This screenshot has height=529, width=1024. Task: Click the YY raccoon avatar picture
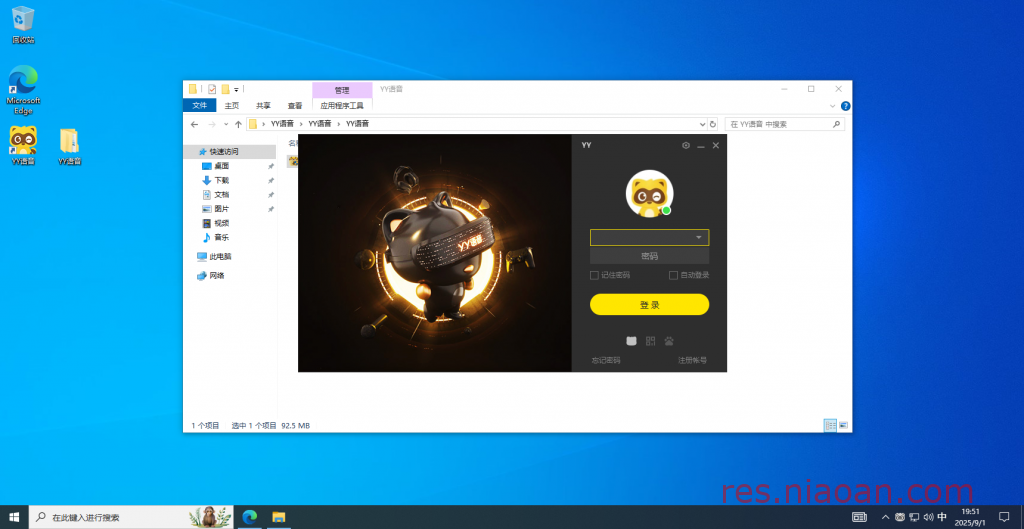click(x=649, y=194)
